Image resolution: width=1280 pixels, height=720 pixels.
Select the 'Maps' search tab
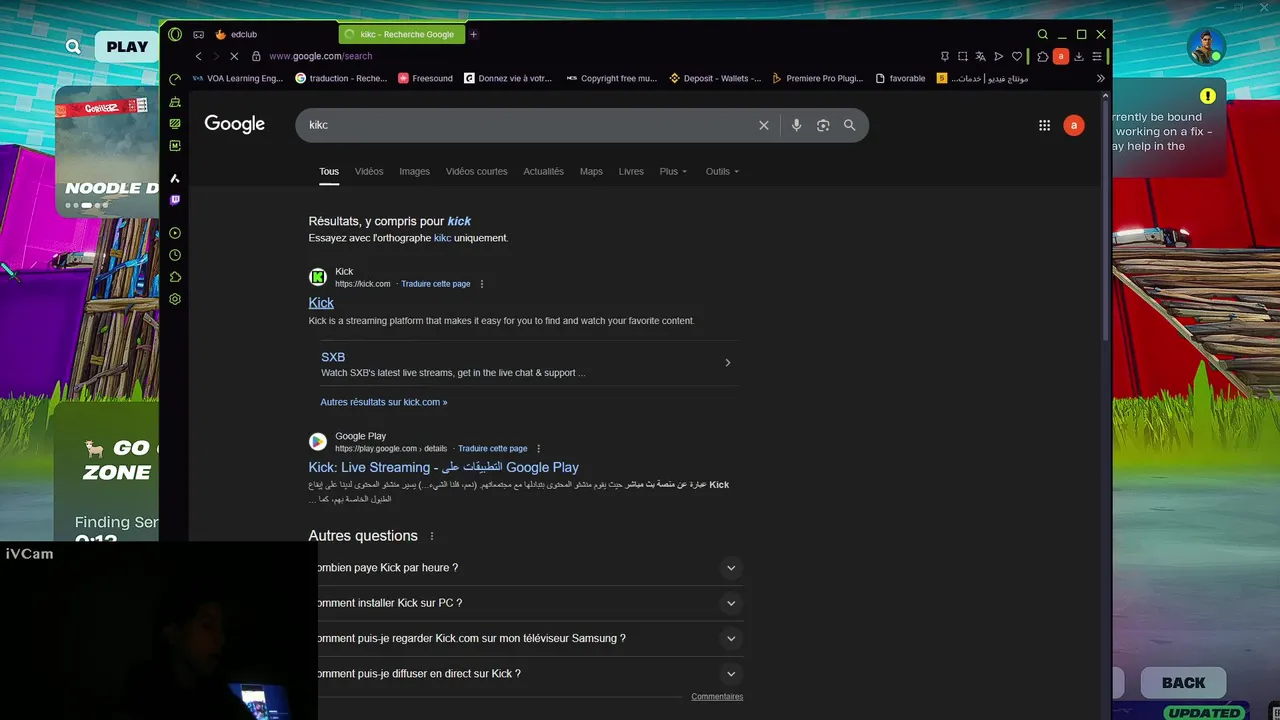click(x=591, y=171)
